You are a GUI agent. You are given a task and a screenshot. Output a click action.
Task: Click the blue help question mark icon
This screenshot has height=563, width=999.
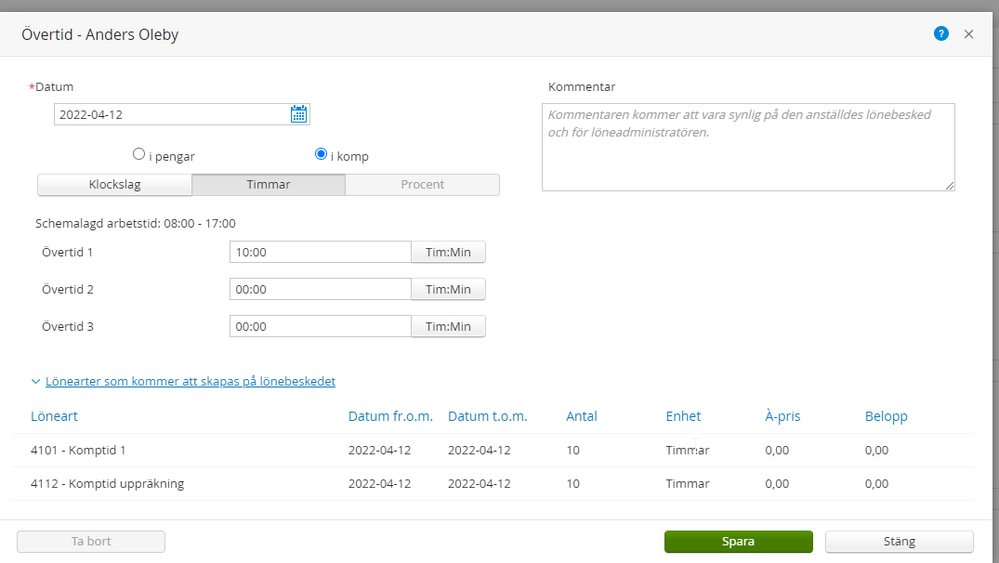coord(941,34)
